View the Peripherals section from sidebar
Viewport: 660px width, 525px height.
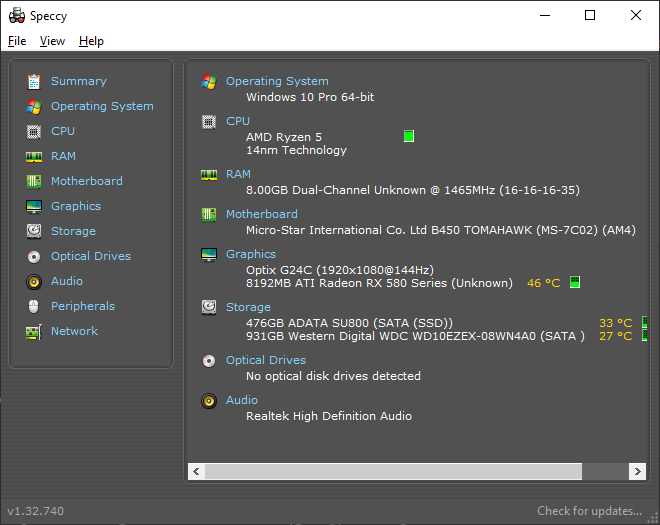coord(83,306)
